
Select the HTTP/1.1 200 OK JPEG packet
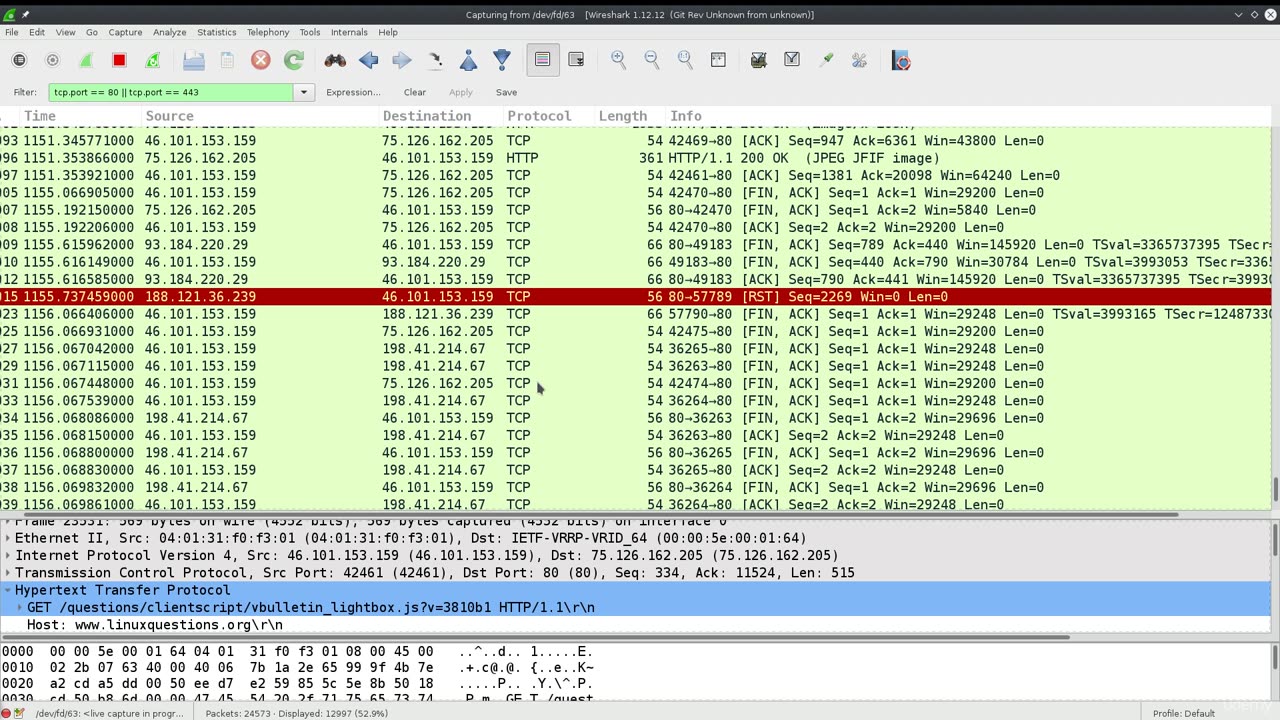[635, 158]
